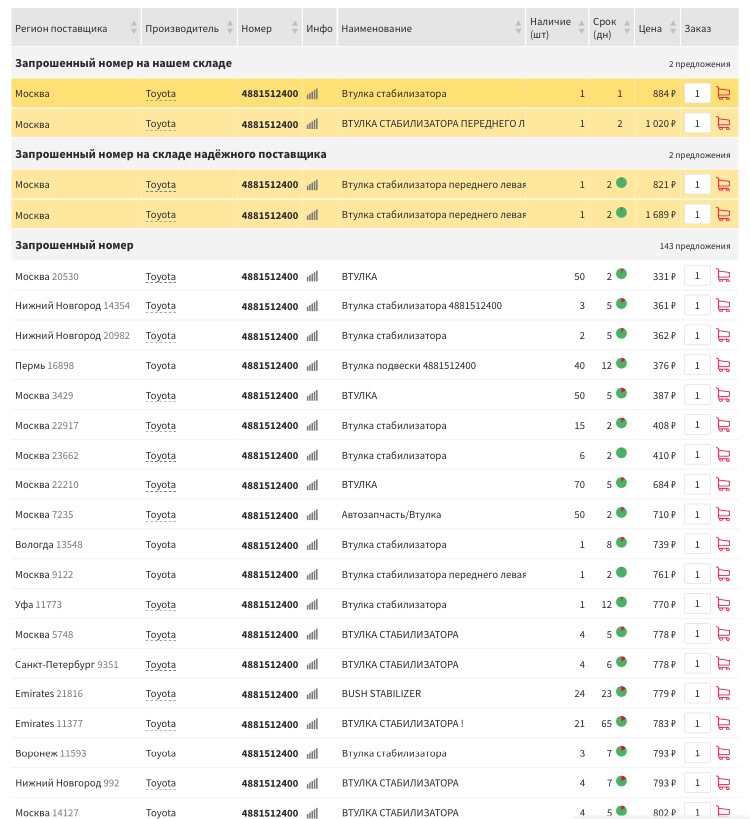Click the '1 689 ₽' price cell

660,215
